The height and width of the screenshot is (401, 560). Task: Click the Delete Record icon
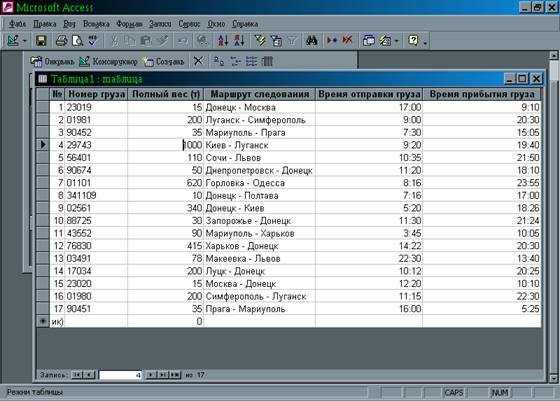click(347, 40)
